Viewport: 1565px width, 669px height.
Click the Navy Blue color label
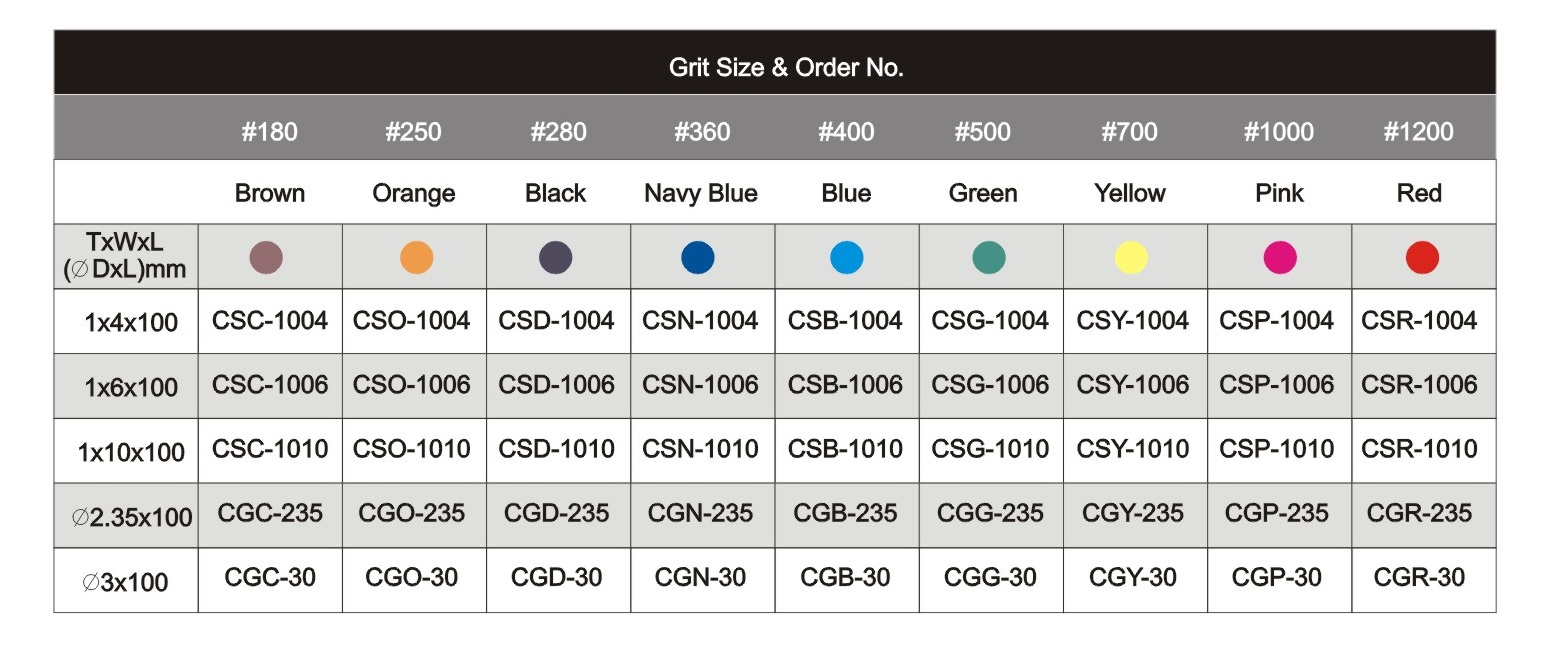coord(701,193)
